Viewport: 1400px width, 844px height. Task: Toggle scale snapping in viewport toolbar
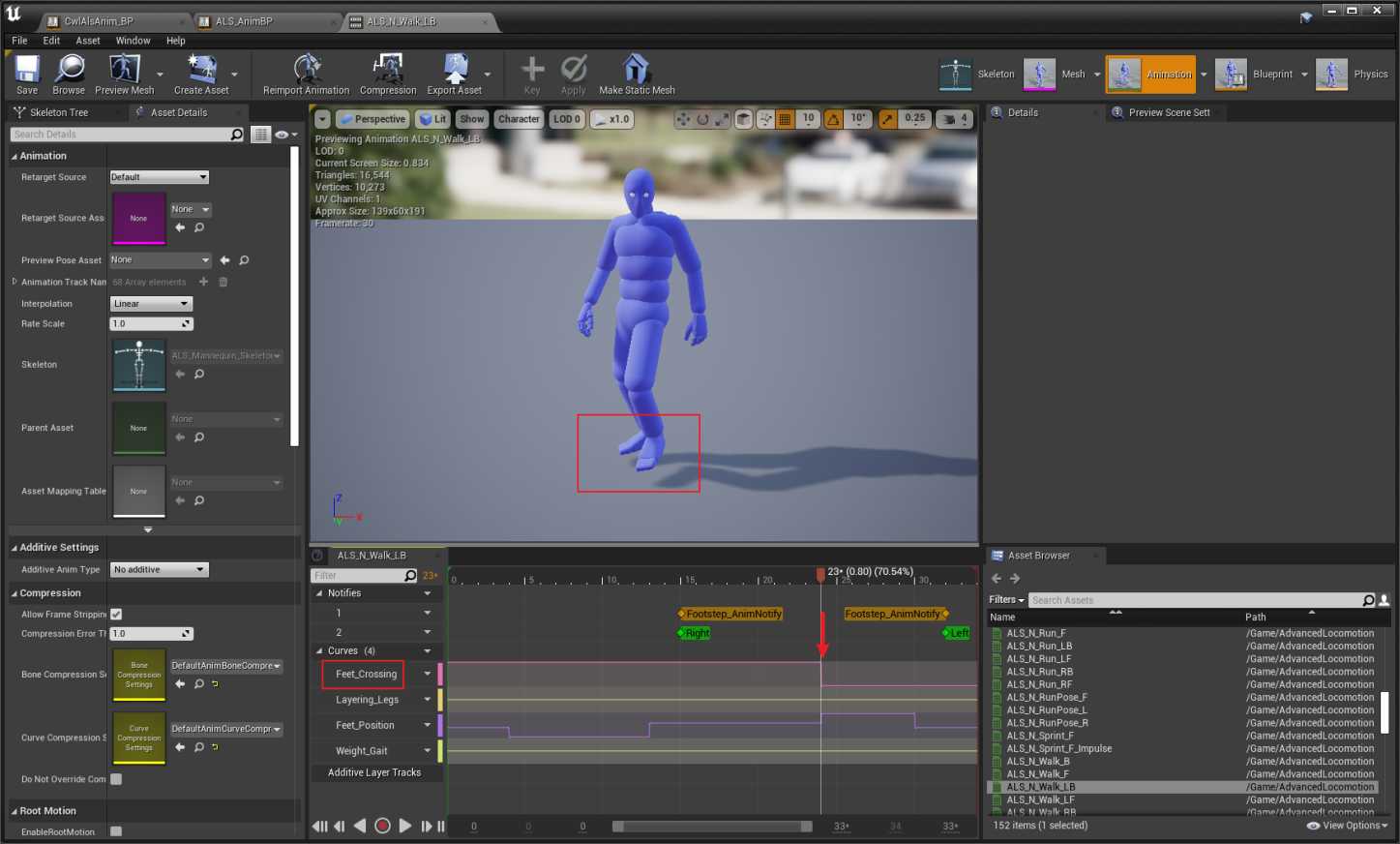[887, 119]
